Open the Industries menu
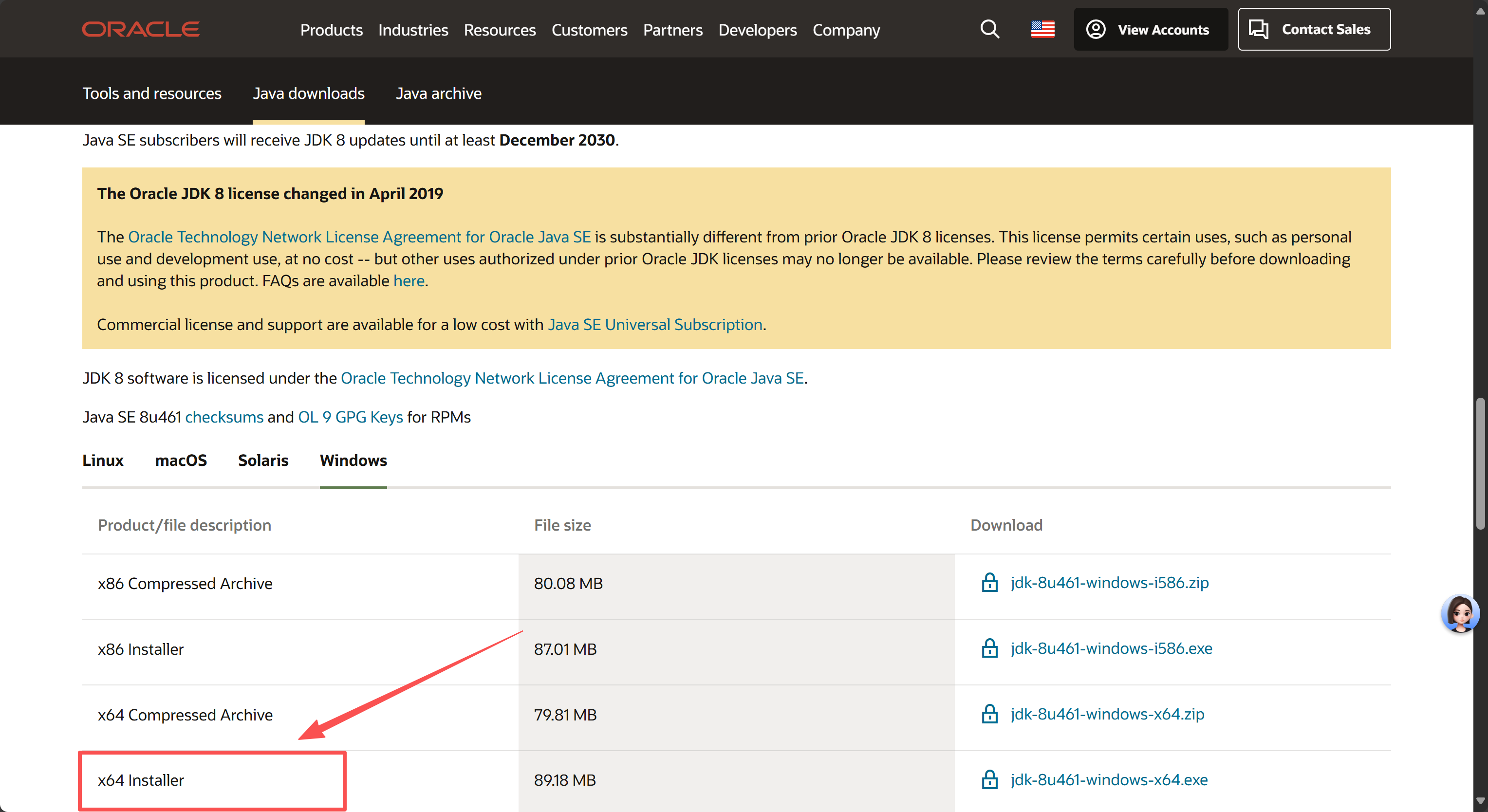This screenshot has width=1488, height=812. point(413,30)
